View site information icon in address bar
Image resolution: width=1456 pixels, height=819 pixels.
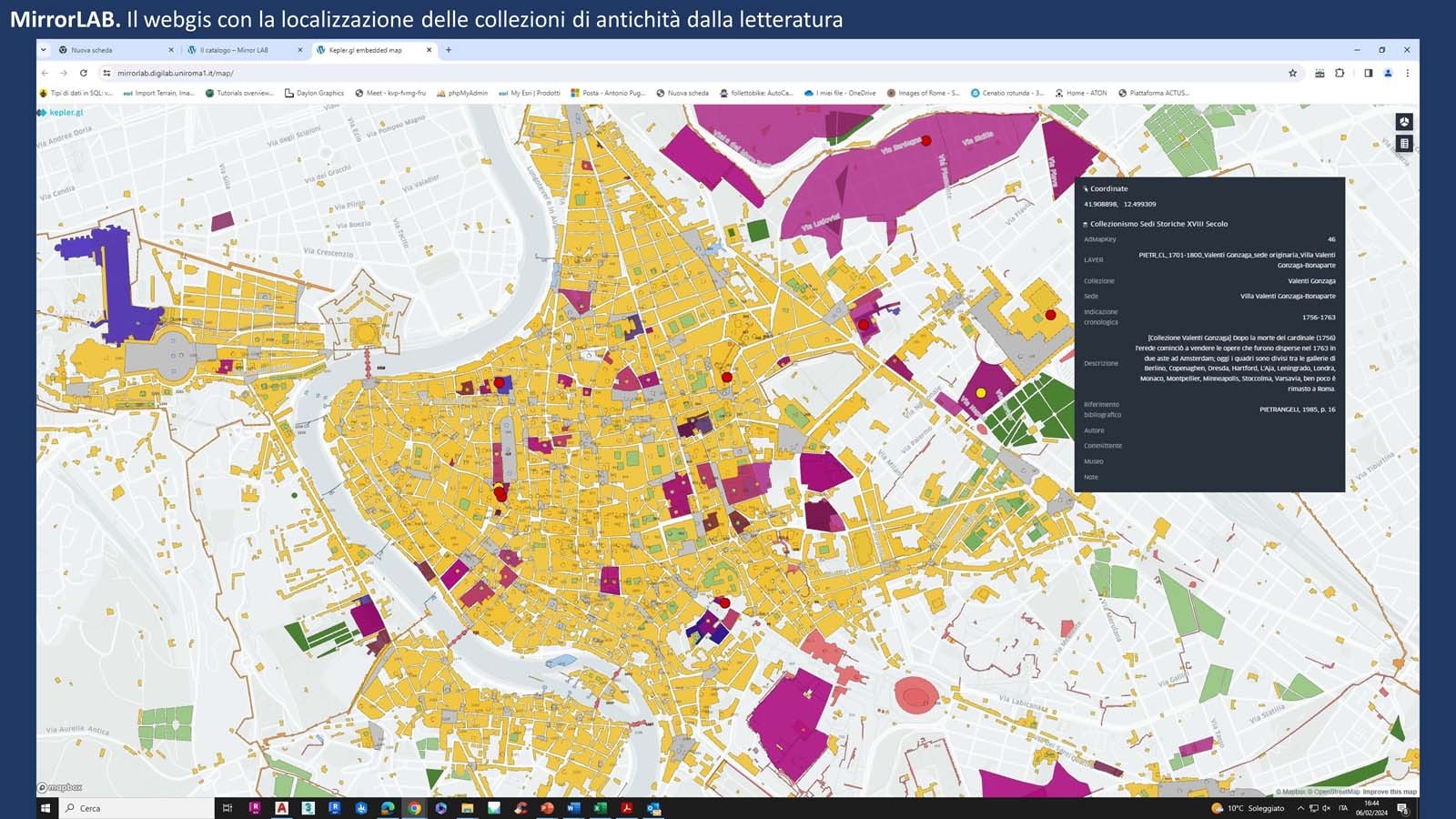[106, 73]
